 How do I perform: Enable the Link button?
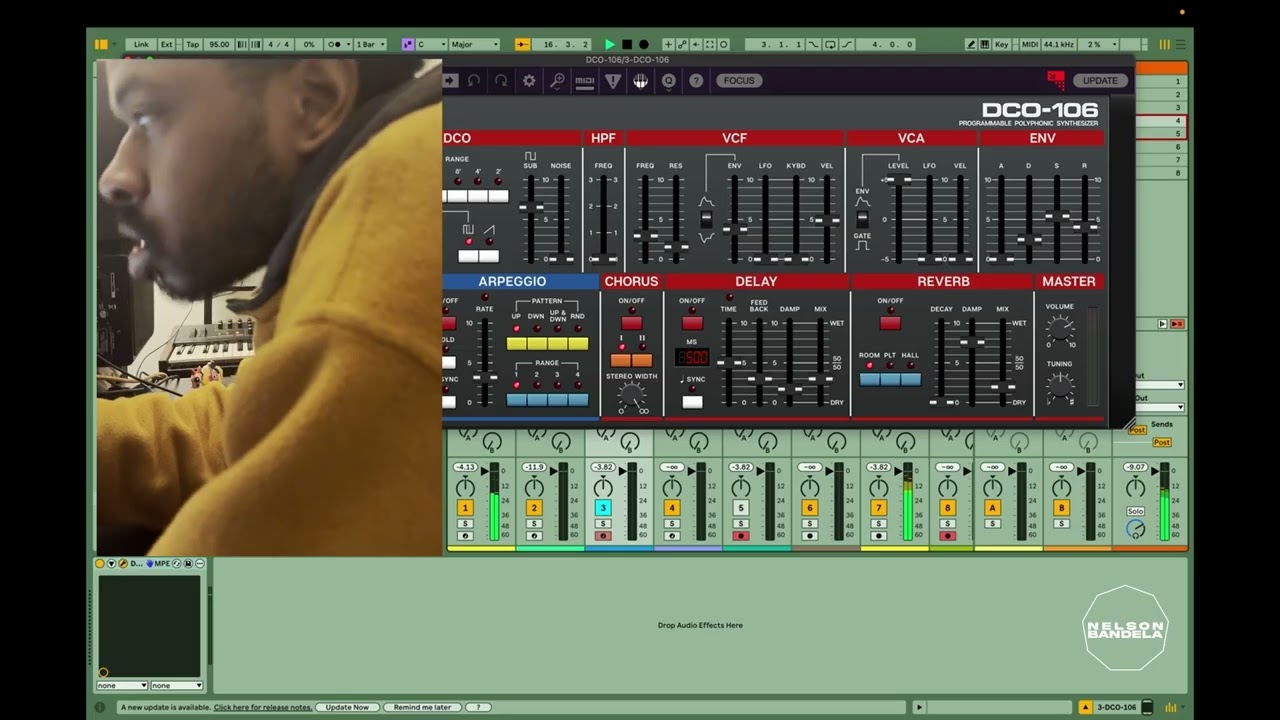point(141,44)
